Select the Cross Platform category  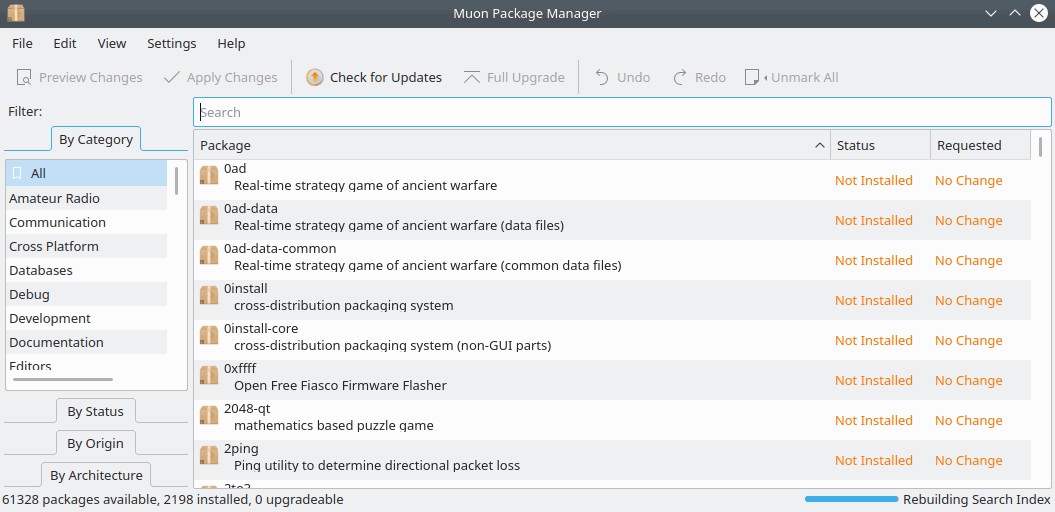86,246
